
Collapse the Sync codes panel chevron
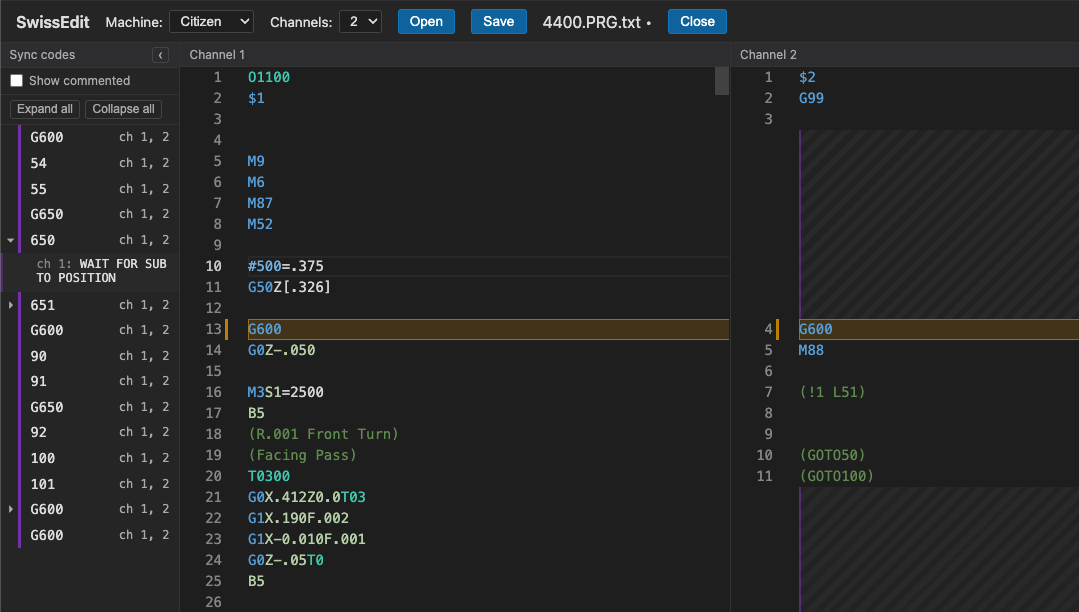tap(160, 55)
